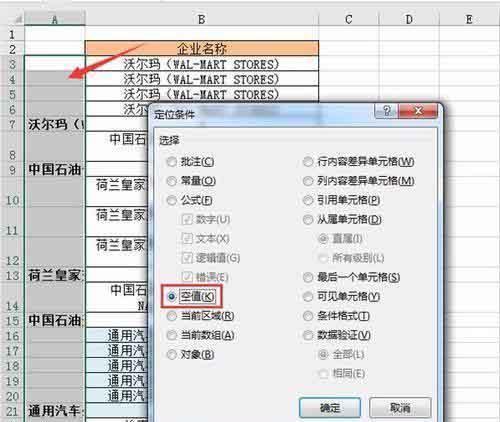500x422 pixels.
Task: Click cell B10 with 荷兰皇家 text
Action: coord(117,192)
